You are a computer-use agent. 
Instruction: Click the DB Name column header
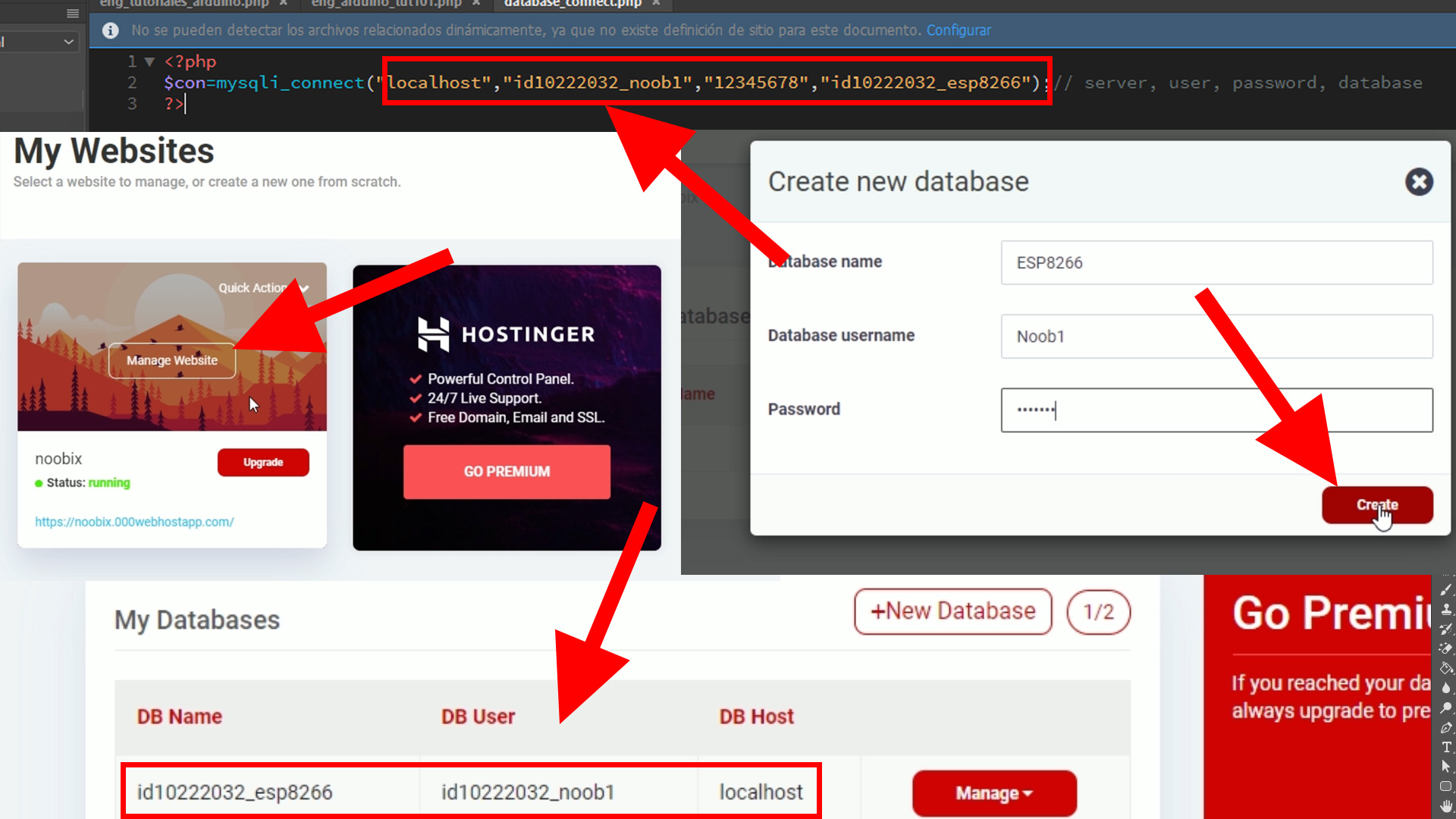coord(180,717)
